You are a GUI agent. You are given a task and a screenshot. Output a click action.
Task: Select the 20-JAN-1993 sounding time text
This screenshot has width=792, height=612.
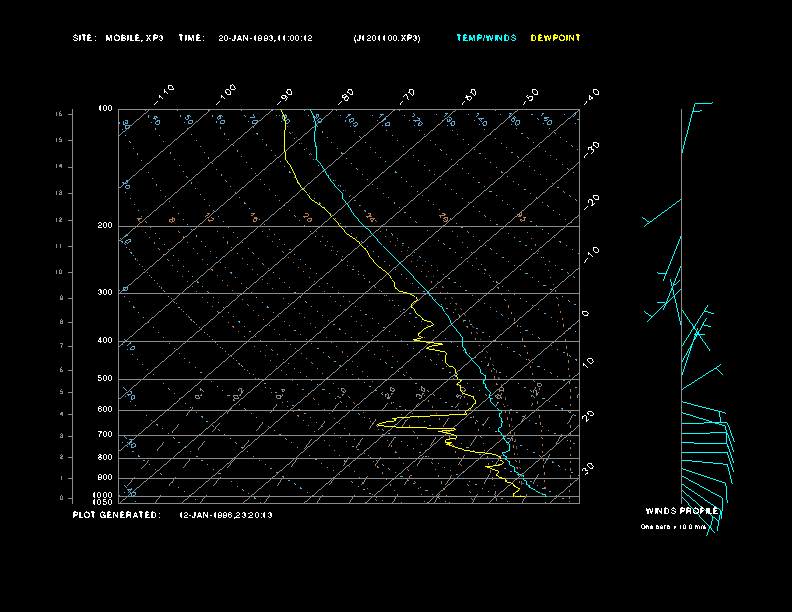pos(266,38)
